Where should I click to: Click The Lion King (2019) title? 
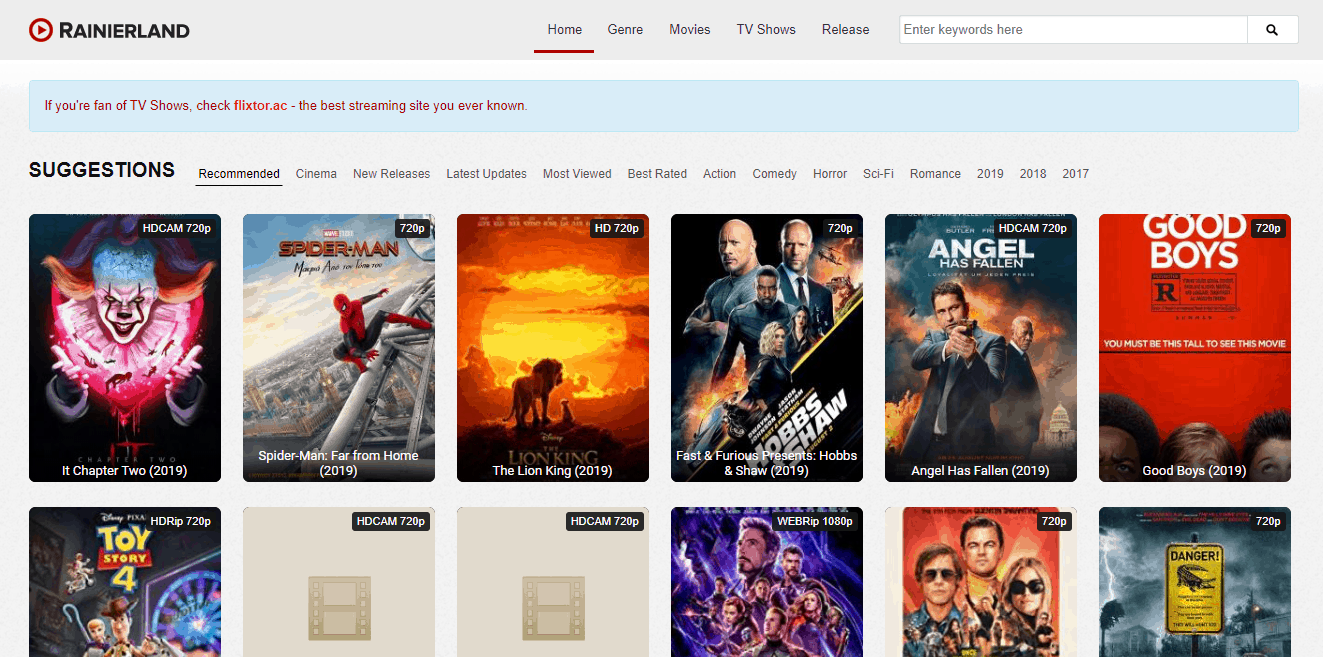(553, 470)
